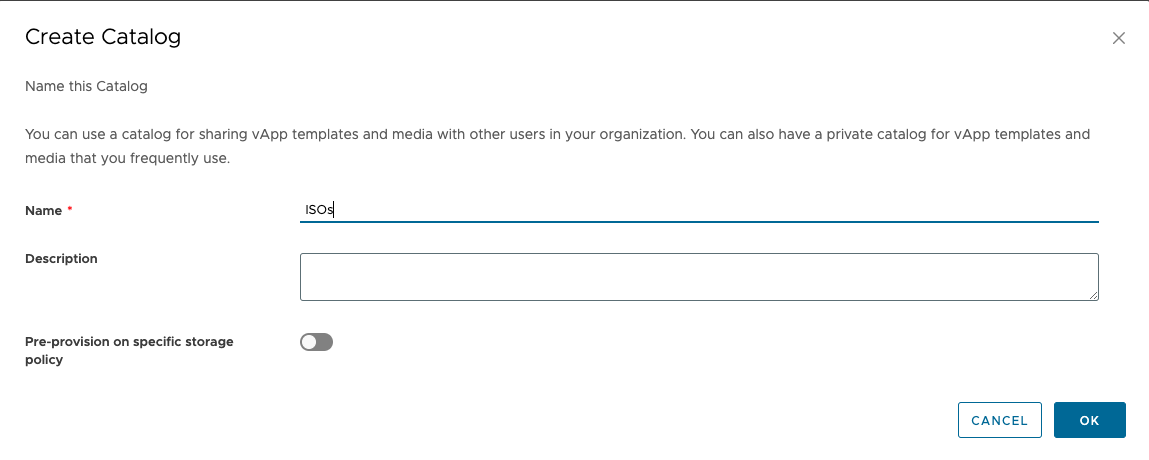Click the Pre-provision on specific storage policy label
Image resolution: width=1149 pixels, height=460 pixels.
129,350
